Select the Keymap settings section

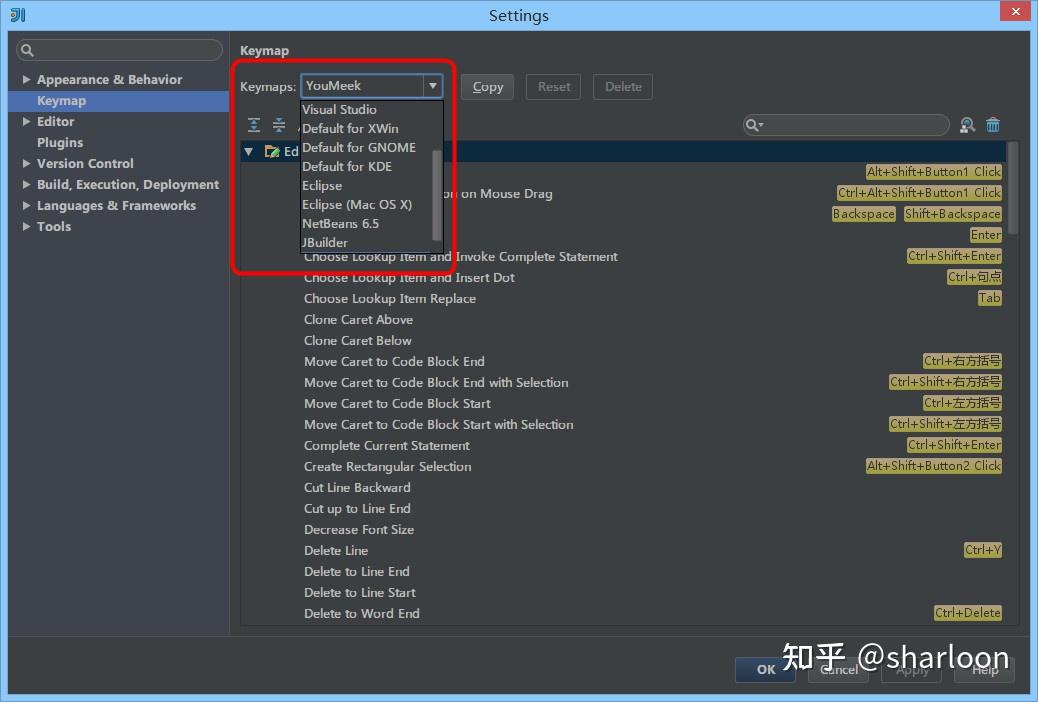[x=62, y=100]
